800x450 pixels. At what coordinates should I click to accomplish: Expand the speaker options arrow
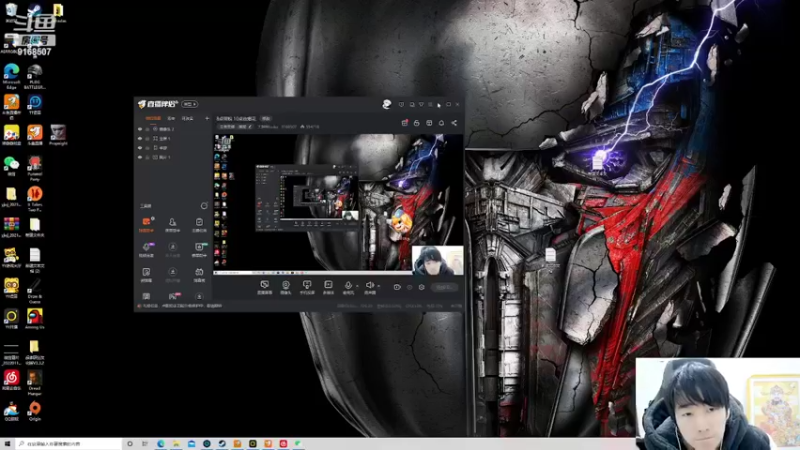click(378, 286)
